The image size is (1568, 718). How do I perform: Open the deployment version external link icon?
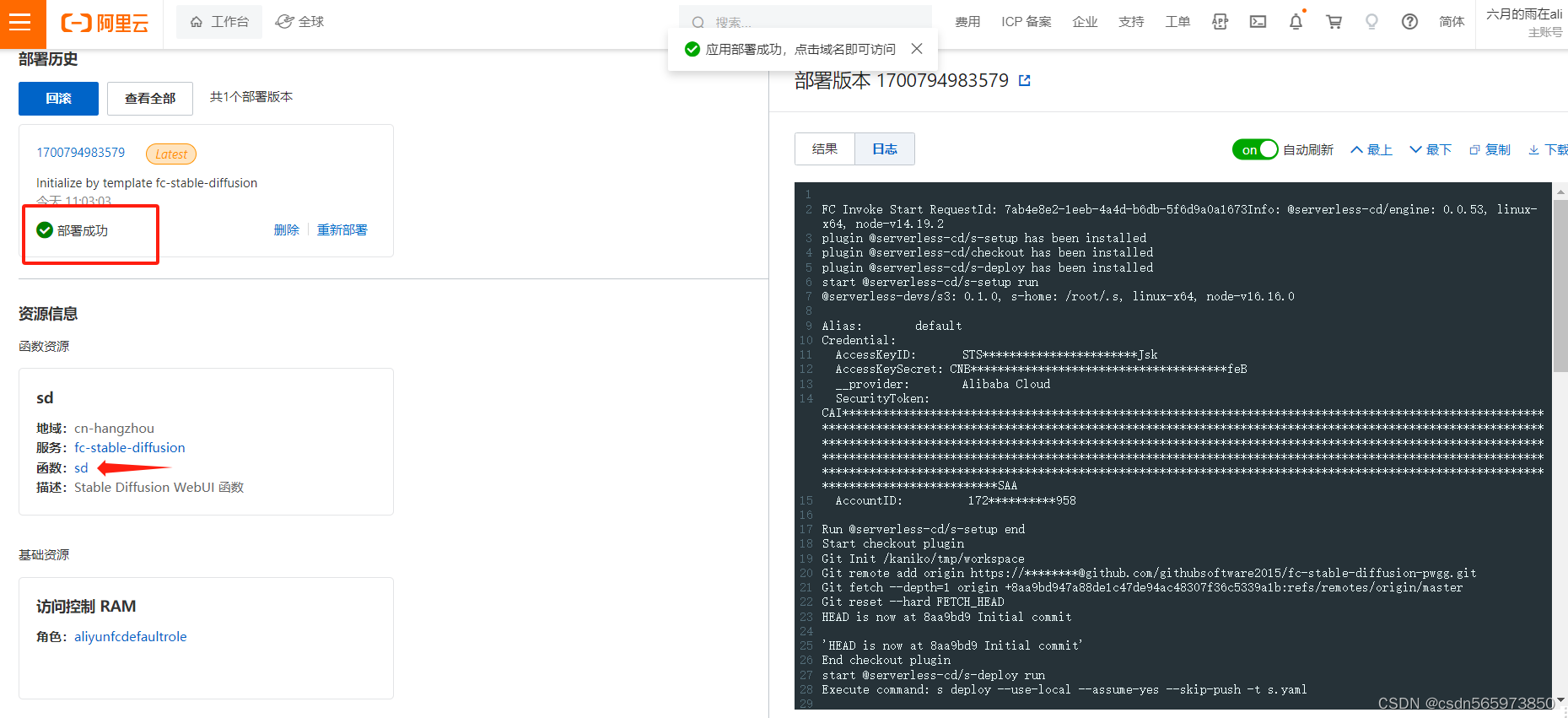(1025, 81)
